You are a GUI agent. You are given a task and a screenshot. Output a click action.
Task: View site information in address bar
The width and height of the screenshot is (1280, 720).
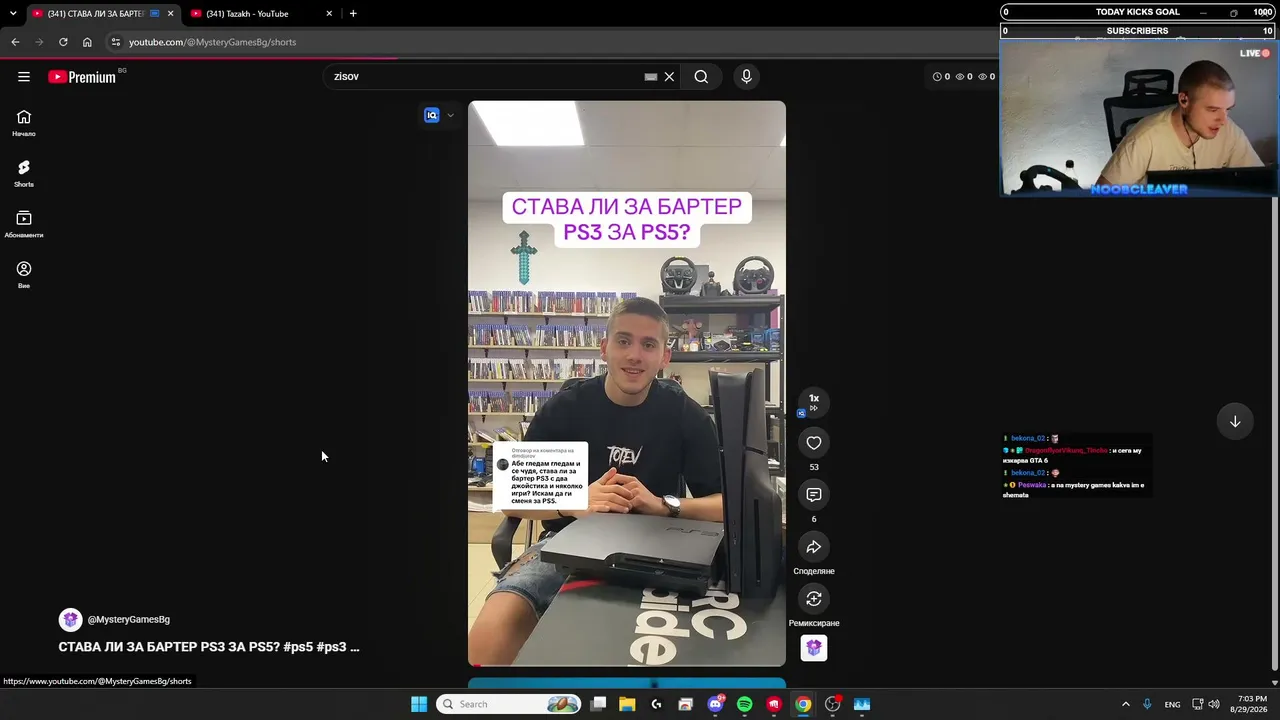point(116,42)
